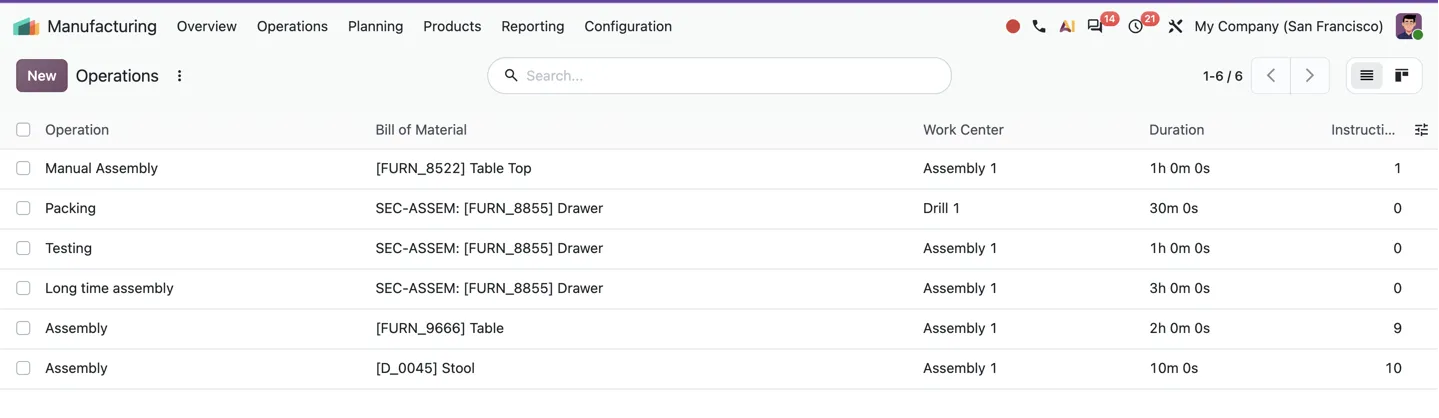Click the 3h 0m 0s duration cell

pyautogui.click(x=1179, y=289)
